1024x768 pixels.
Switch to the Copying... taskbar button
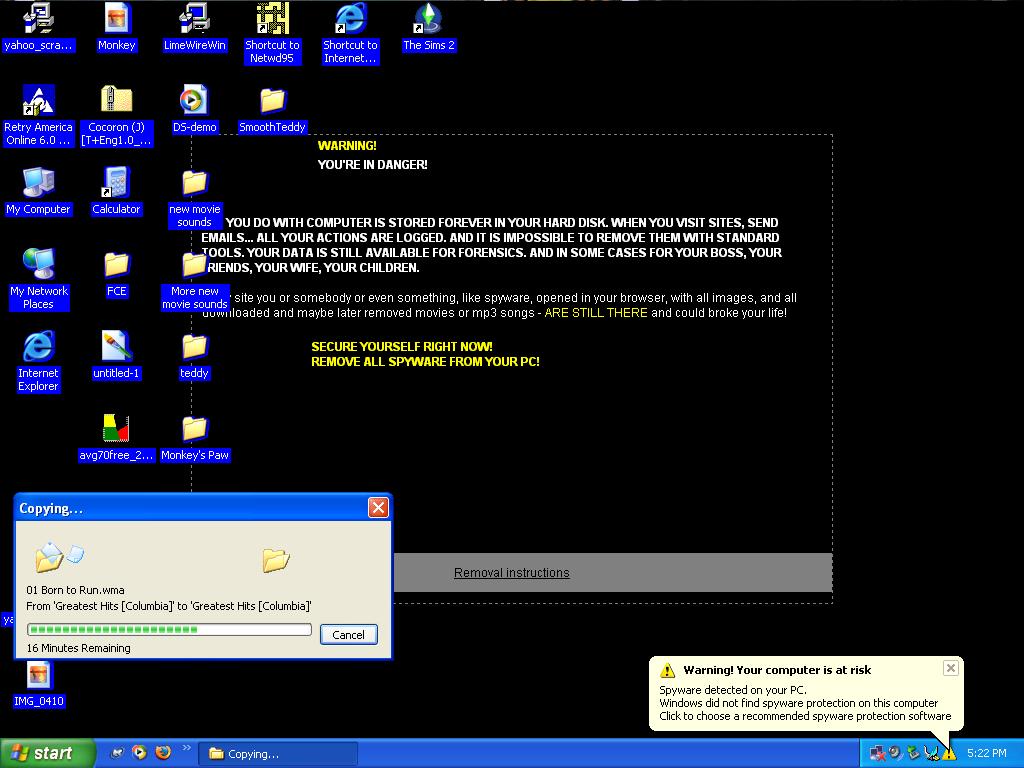[279, 754]
